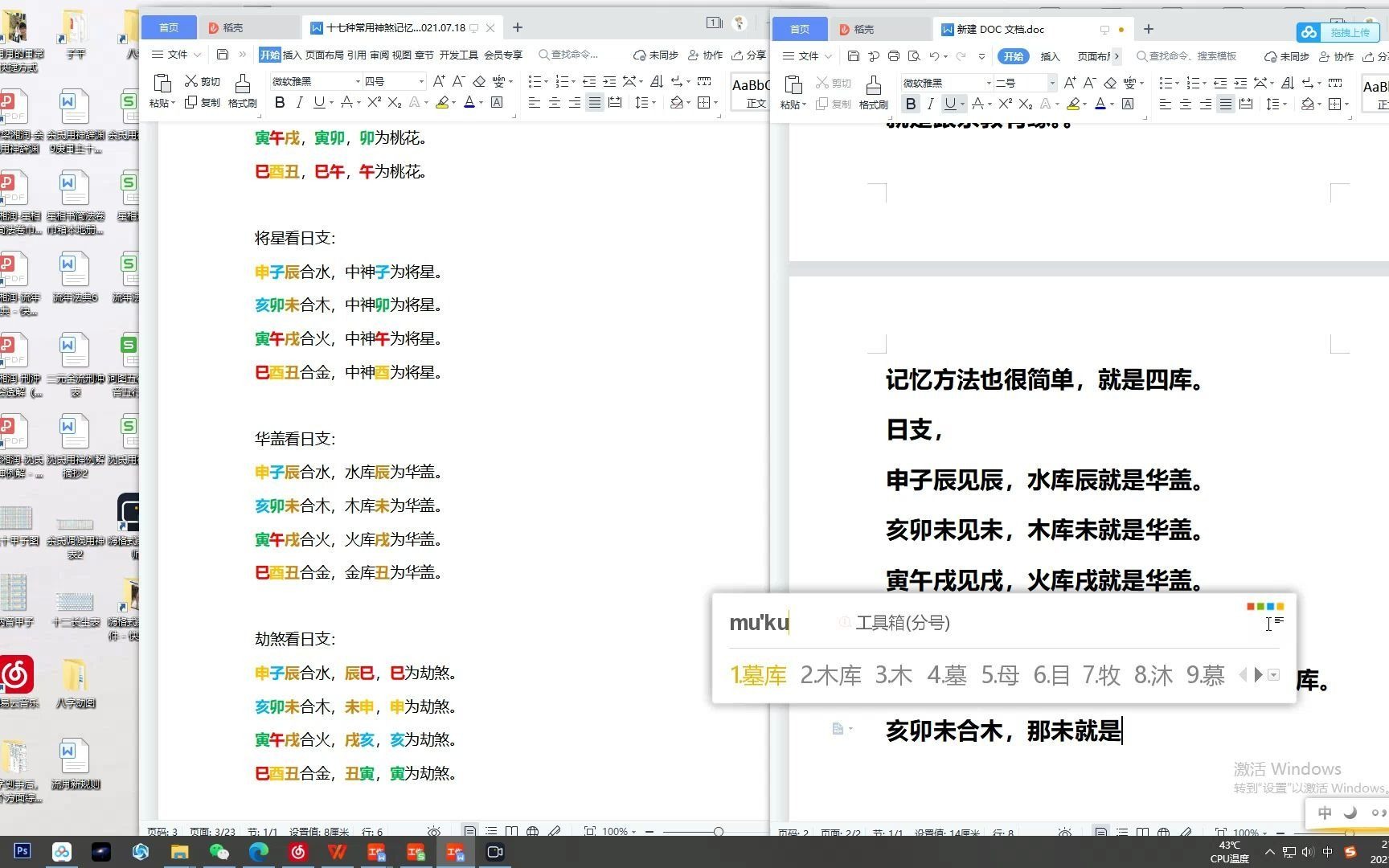This screenshot has width=1389, height=868.
Task: Toggle Italic in the right document toolbar
Action: [x=930, y=104]
